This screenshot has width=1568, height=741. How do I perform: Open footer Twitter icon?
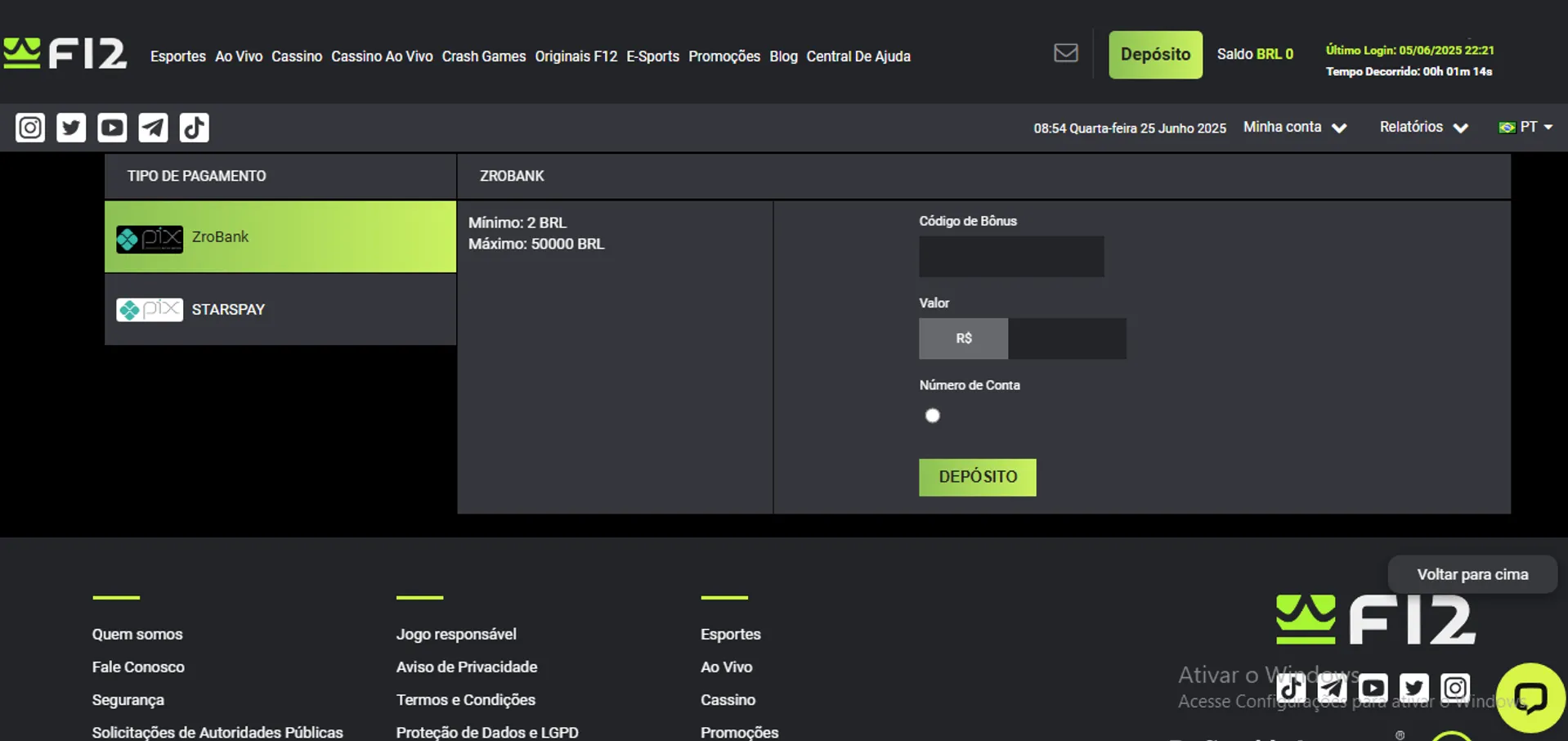[1414, 688]
